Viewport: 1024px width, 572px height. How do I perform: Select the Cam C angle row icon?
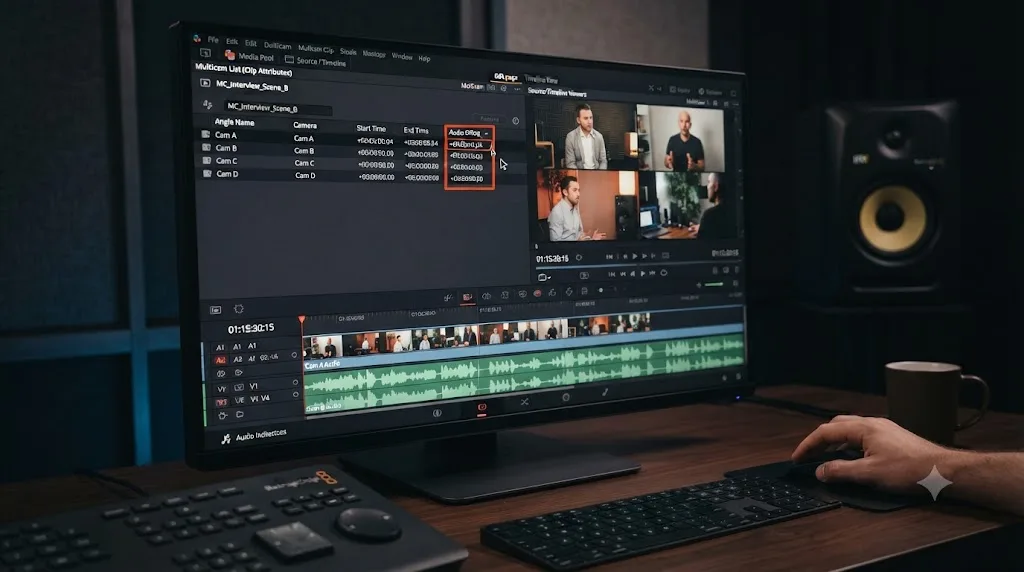(x=206, y=160)
